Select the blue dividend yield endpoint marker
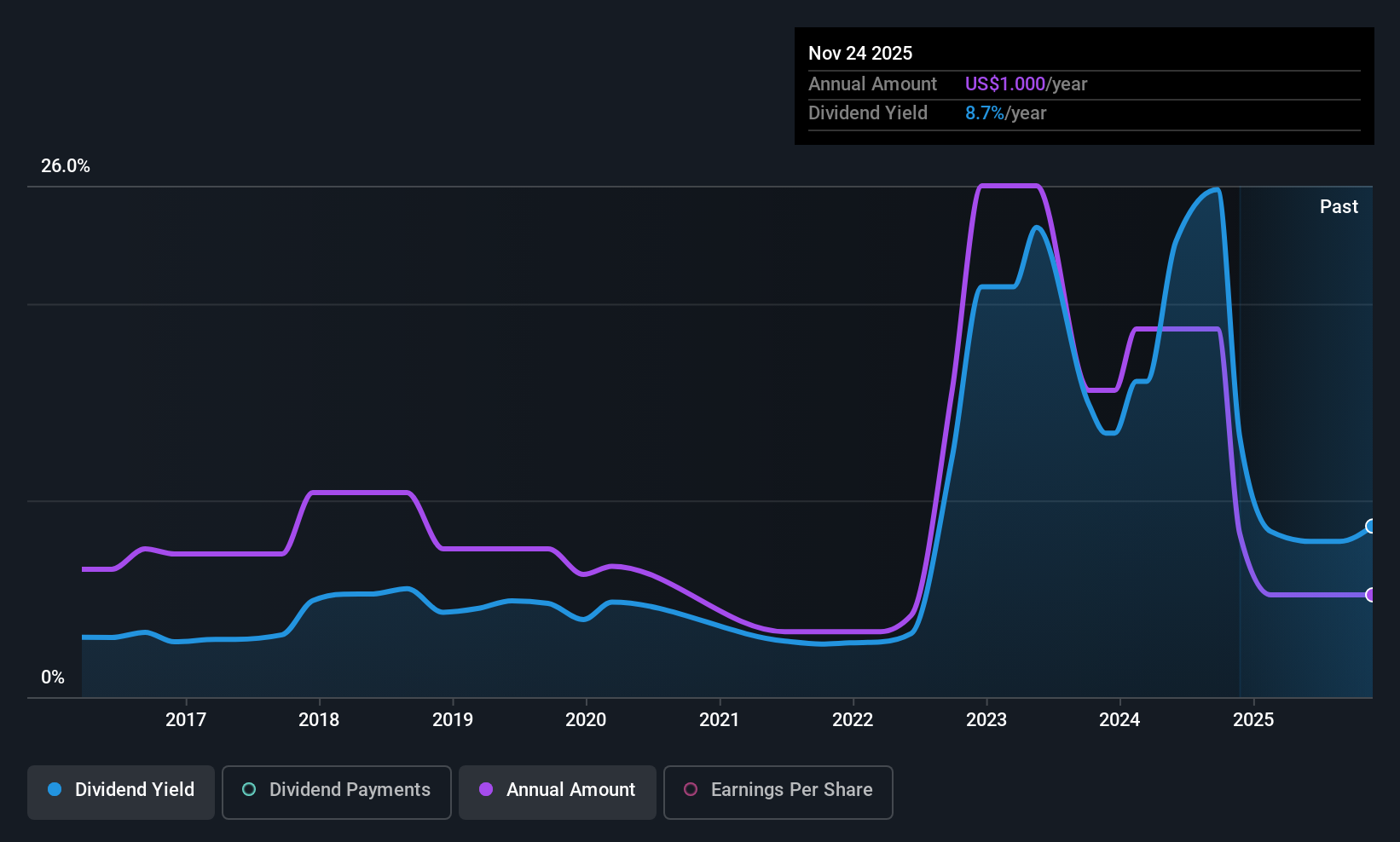This screenshot has width=1400, height=842. coord(1370,526)
